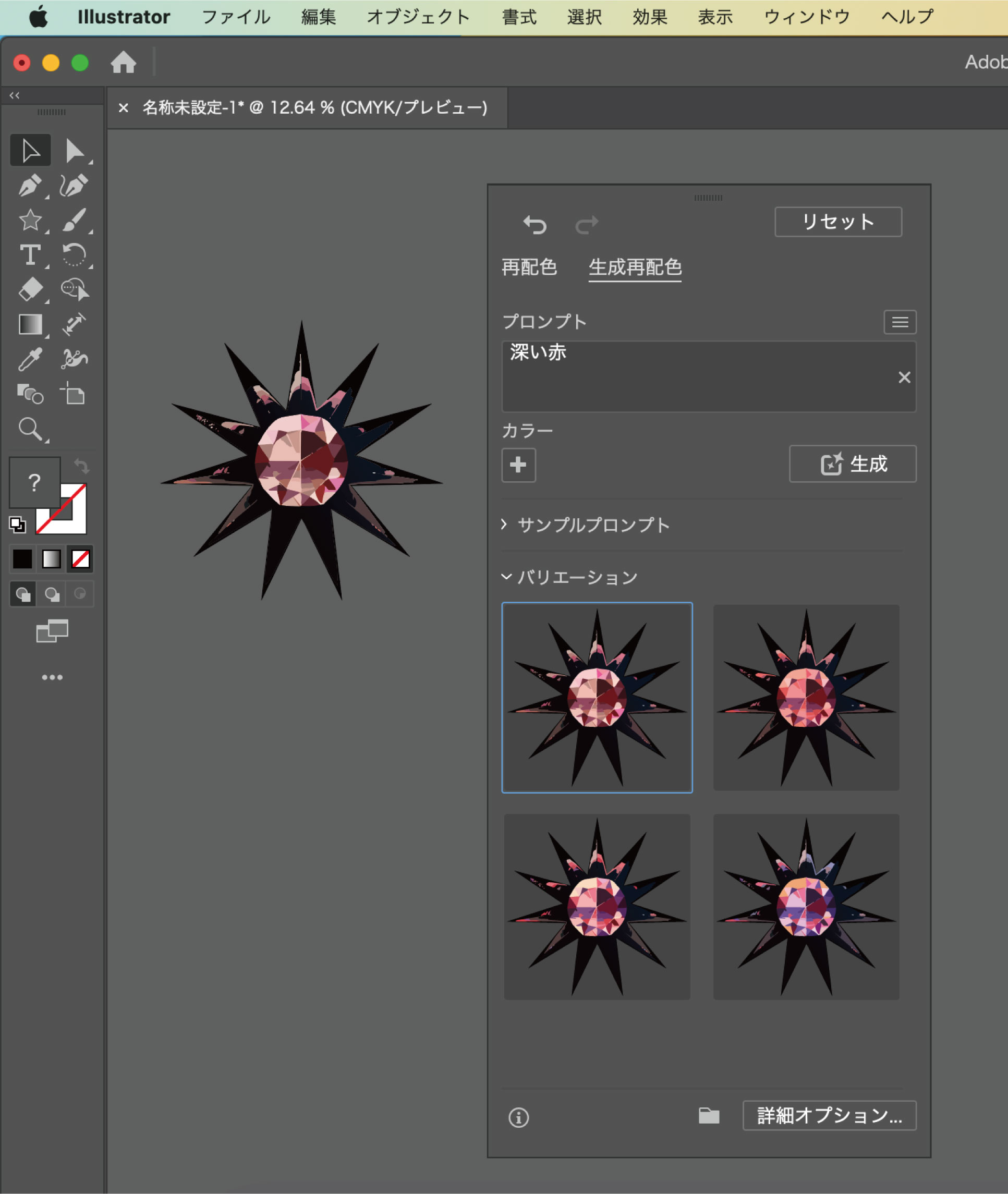
Task: Select the Eraser tool
Action: point(30,290)
